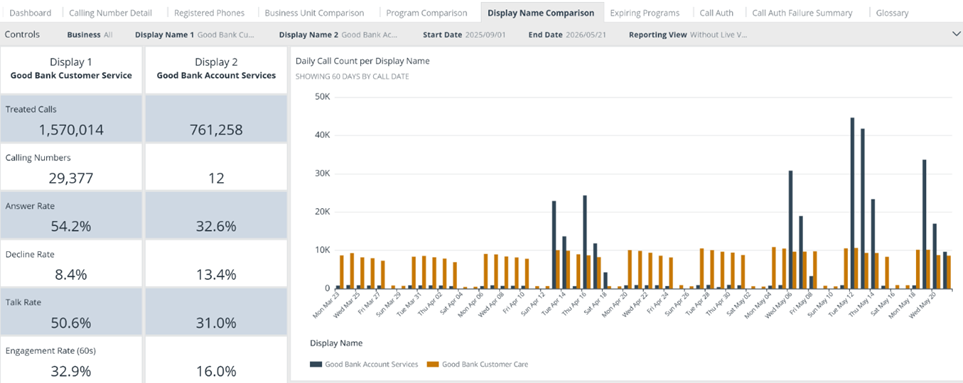Click Display 2 Good Bank Account Services header
The image size is (963, 383).
pyautogui.click(x=216, y=69)
